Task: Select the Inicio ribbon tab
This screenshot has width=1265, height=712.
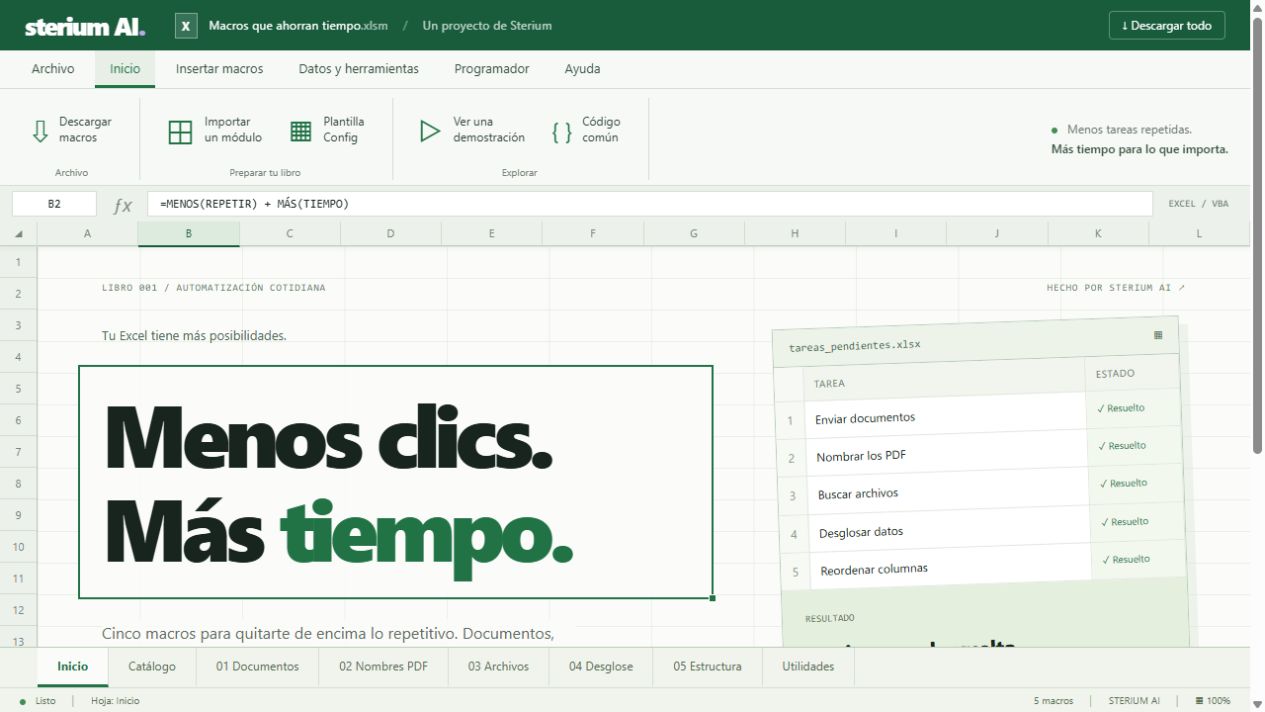Action: 125,69
